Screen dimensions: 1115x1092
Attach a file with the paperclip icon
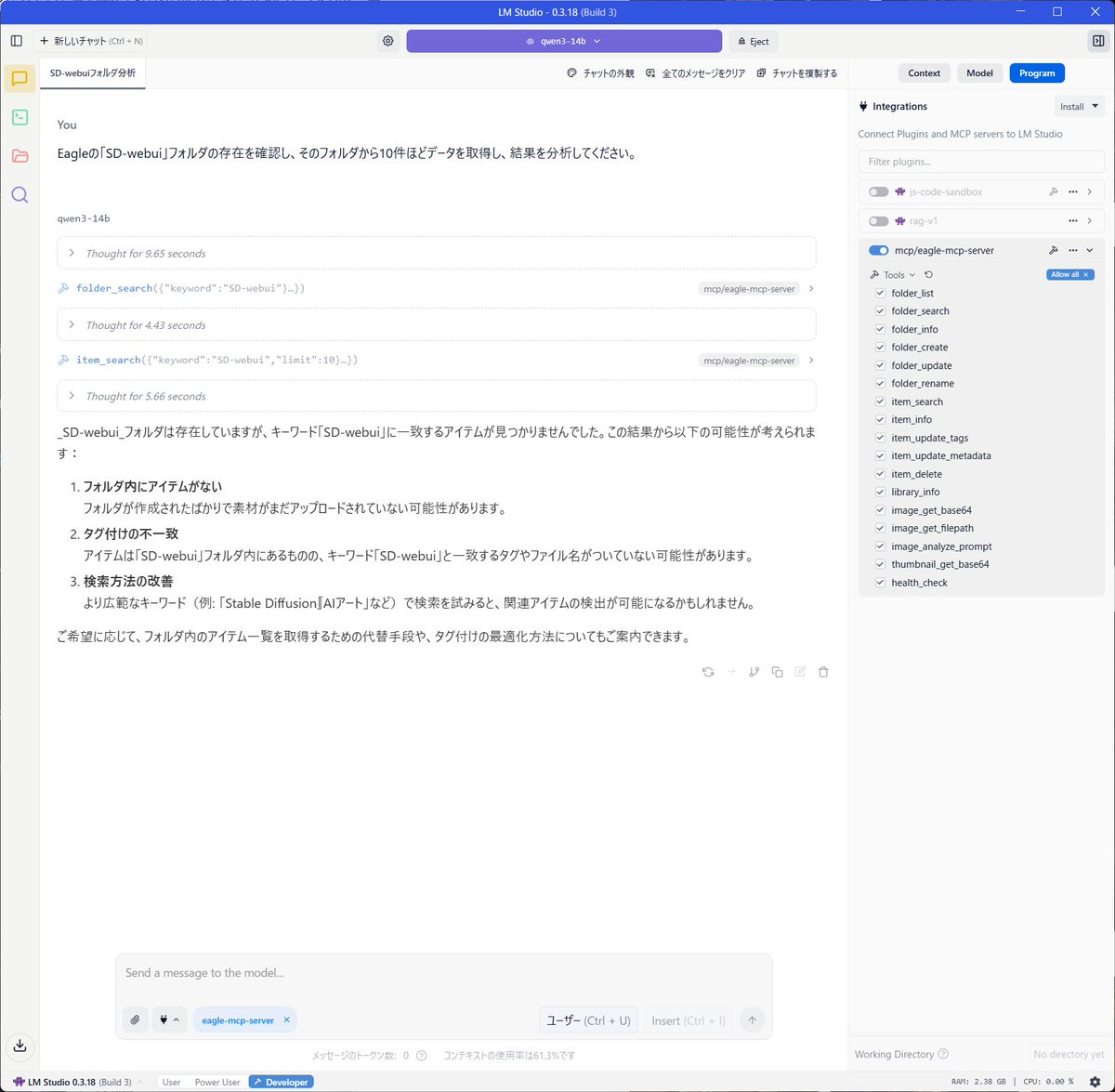135,1020
